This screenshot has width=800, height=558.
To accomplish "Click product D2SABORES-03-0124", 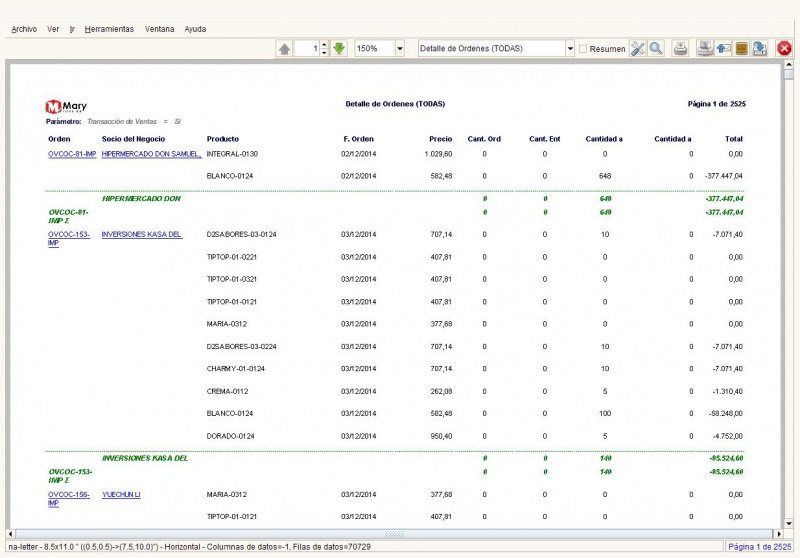I will tap(241, 235).
